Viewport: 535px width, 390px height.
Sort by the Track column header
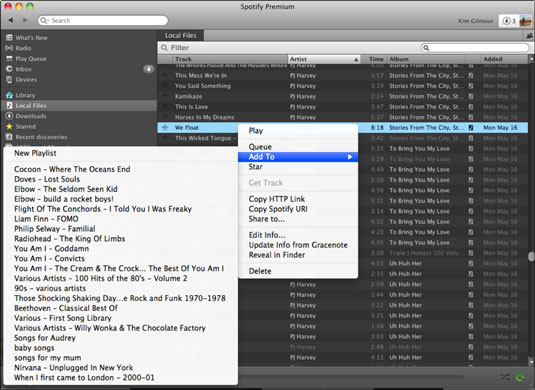tap(230, 59)
